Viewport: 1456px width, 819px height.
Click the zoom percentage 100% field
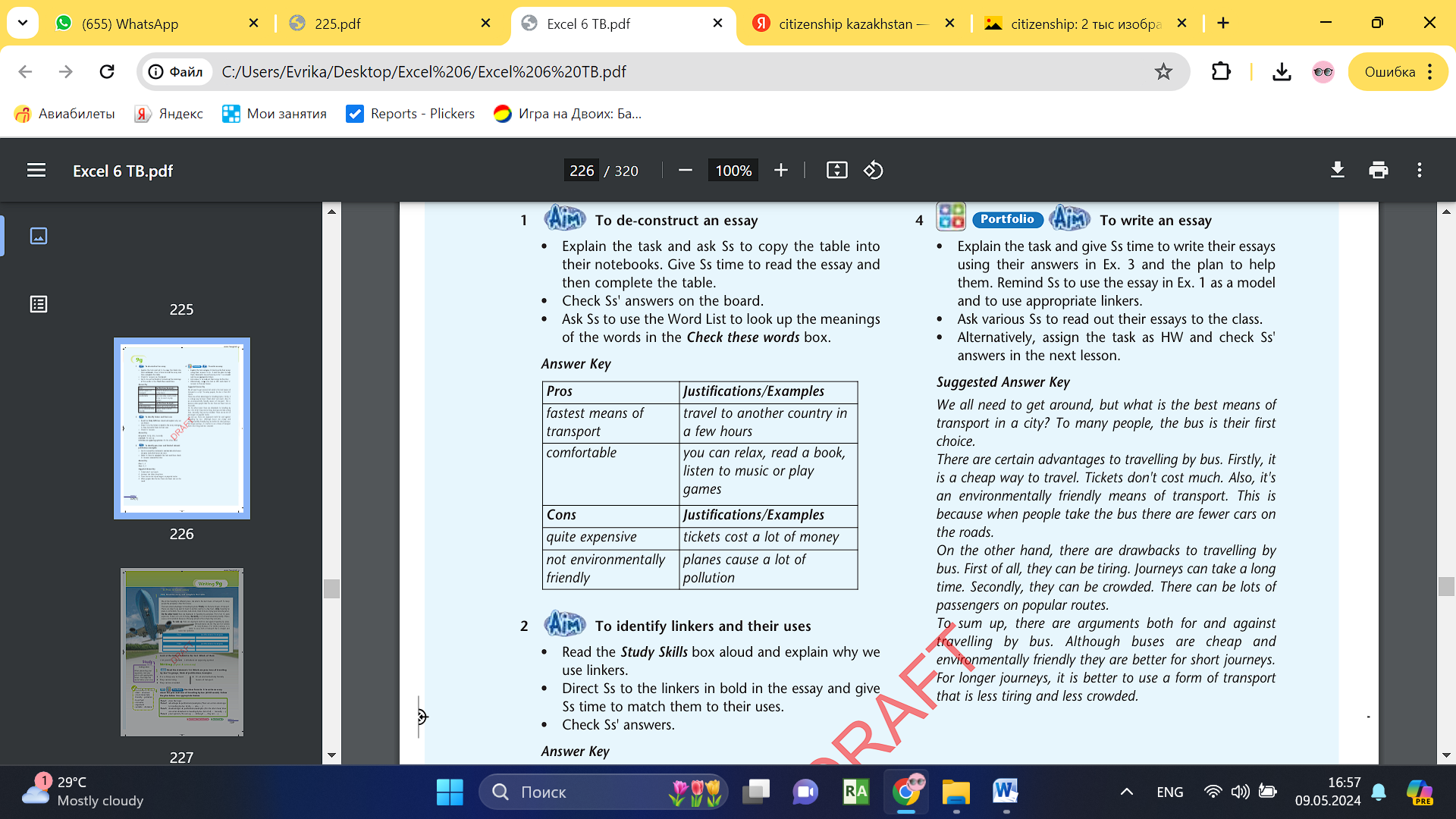[x=733, y=171]
